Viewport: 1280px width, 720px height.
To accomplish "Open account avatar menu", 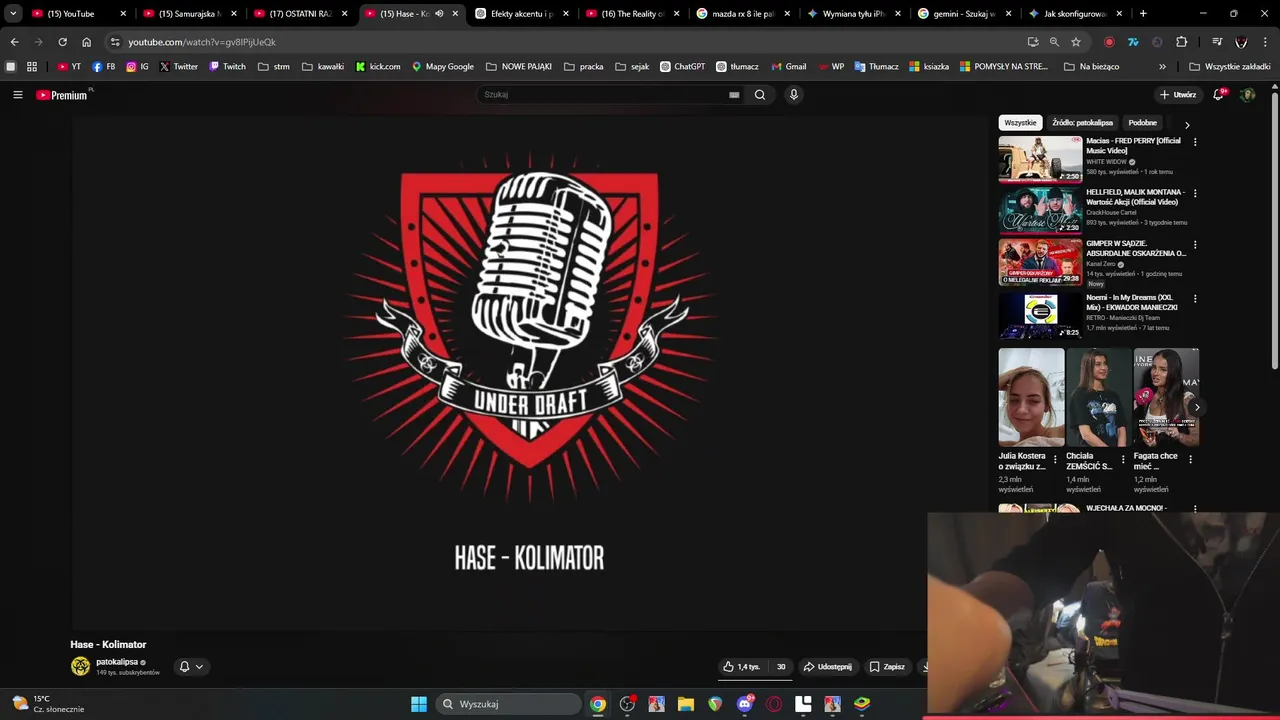I will click(x=1247, y=95).
